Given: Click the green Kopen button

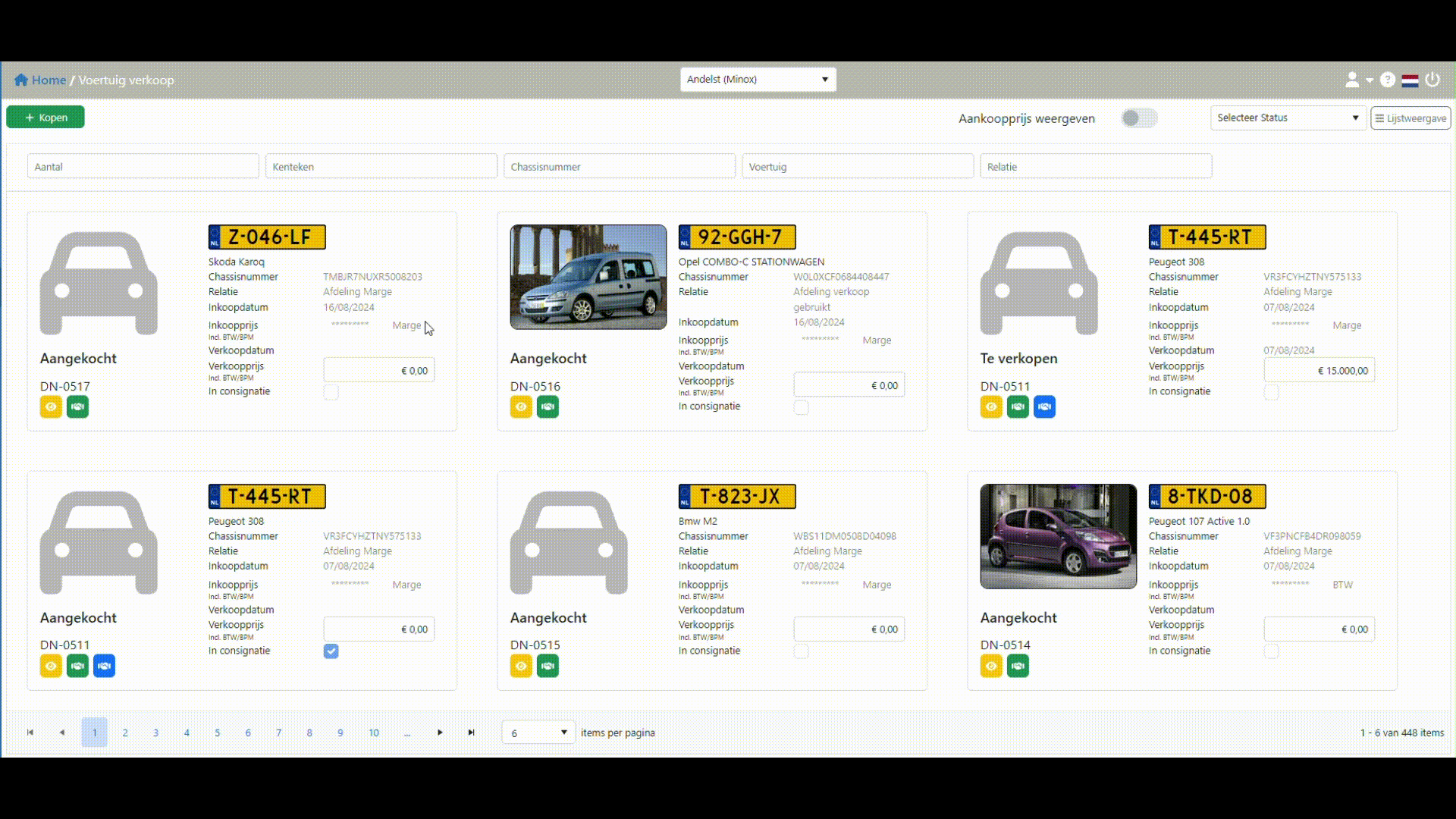Looking at the screenshot, I should [x=45, y=118].
